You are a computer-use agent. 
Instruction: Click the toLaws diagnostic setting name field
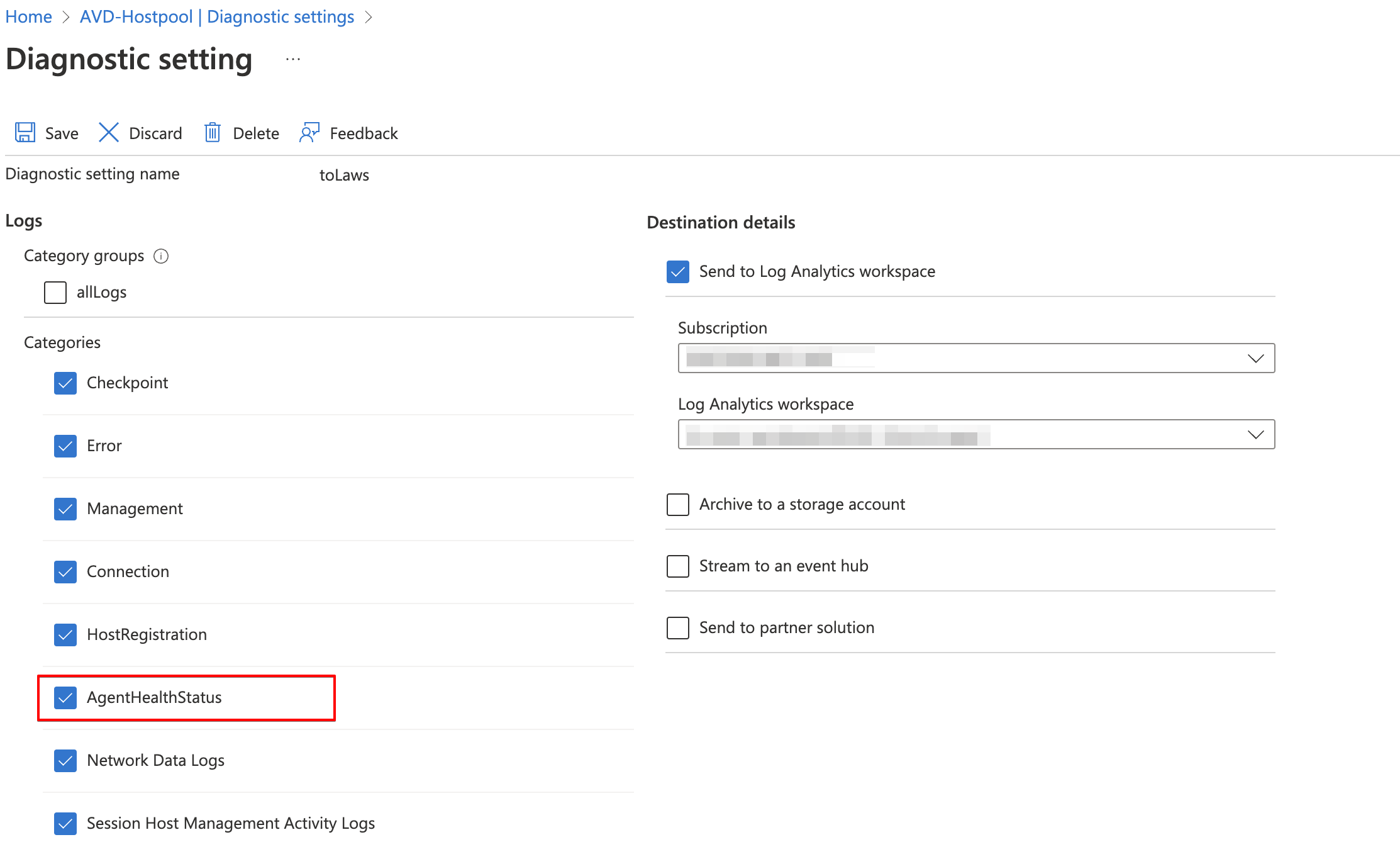click(344, 175)
